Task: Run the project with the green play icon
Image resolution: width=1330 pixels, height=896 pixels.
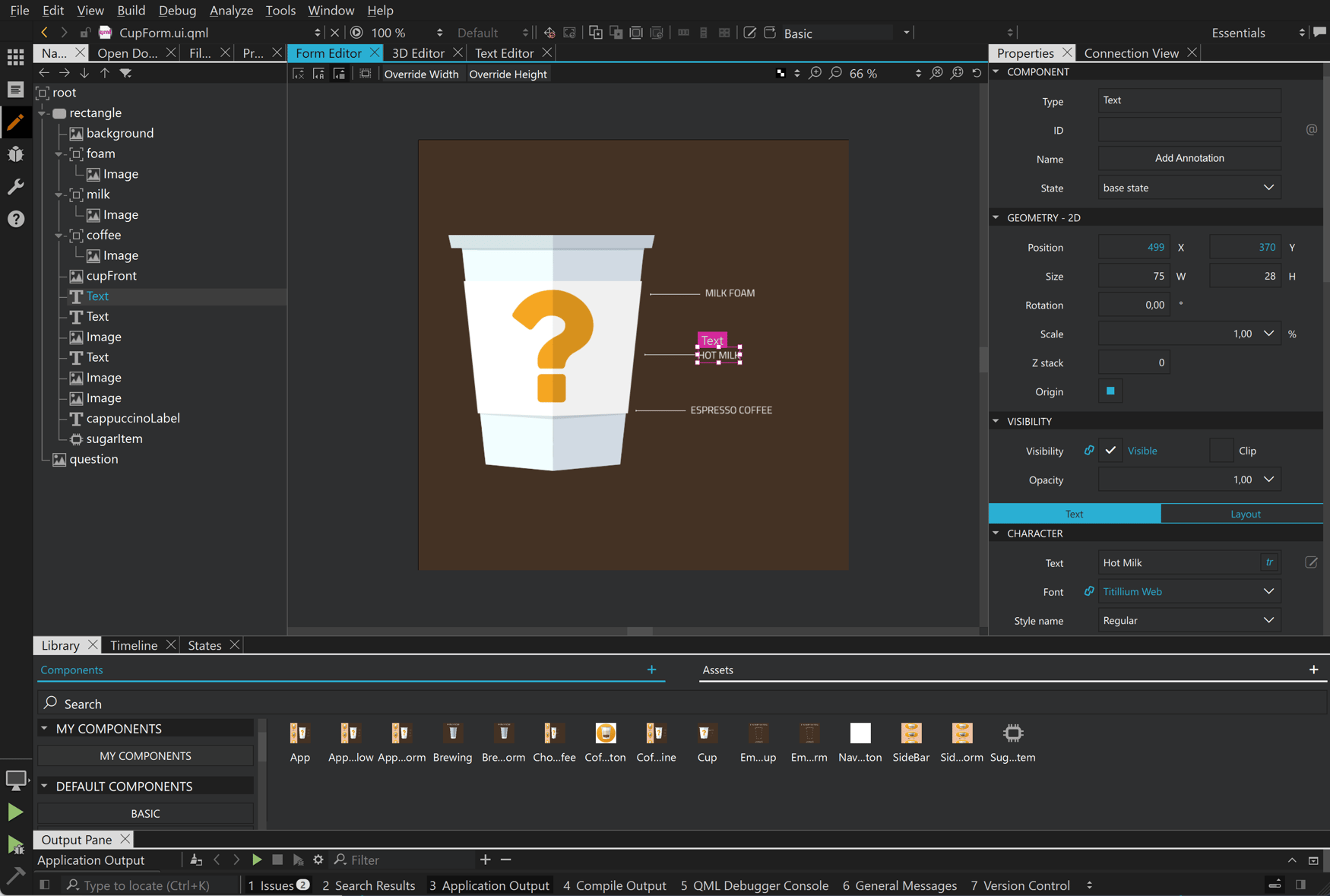Action: pos(16,812)
